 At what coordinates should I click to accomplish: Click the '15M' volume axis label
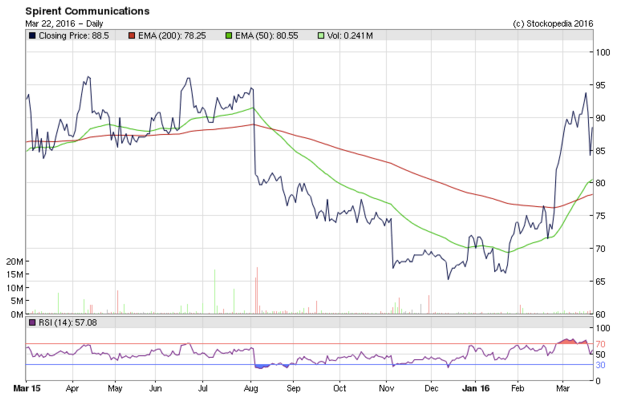(15, 274)
